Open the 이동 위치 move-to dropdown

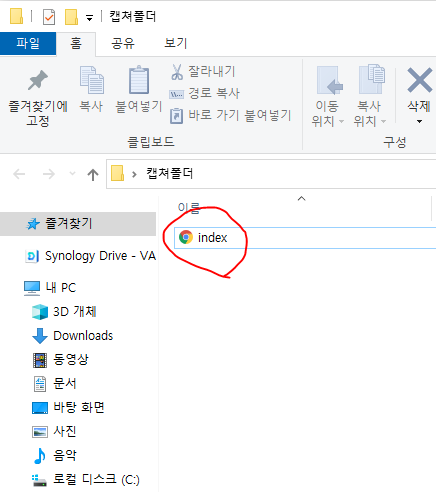pyautogui.click(x=328, y=96)
